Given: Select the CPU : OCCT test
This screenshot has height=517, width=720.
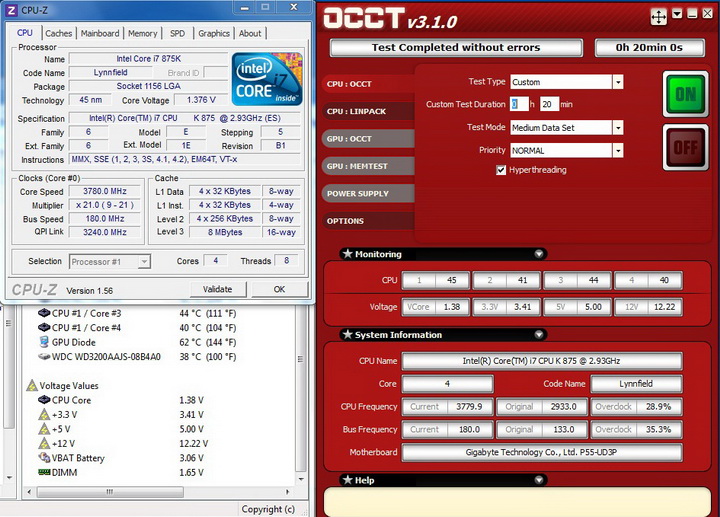Looking at the screenshot, I should (x=368, y=84).
